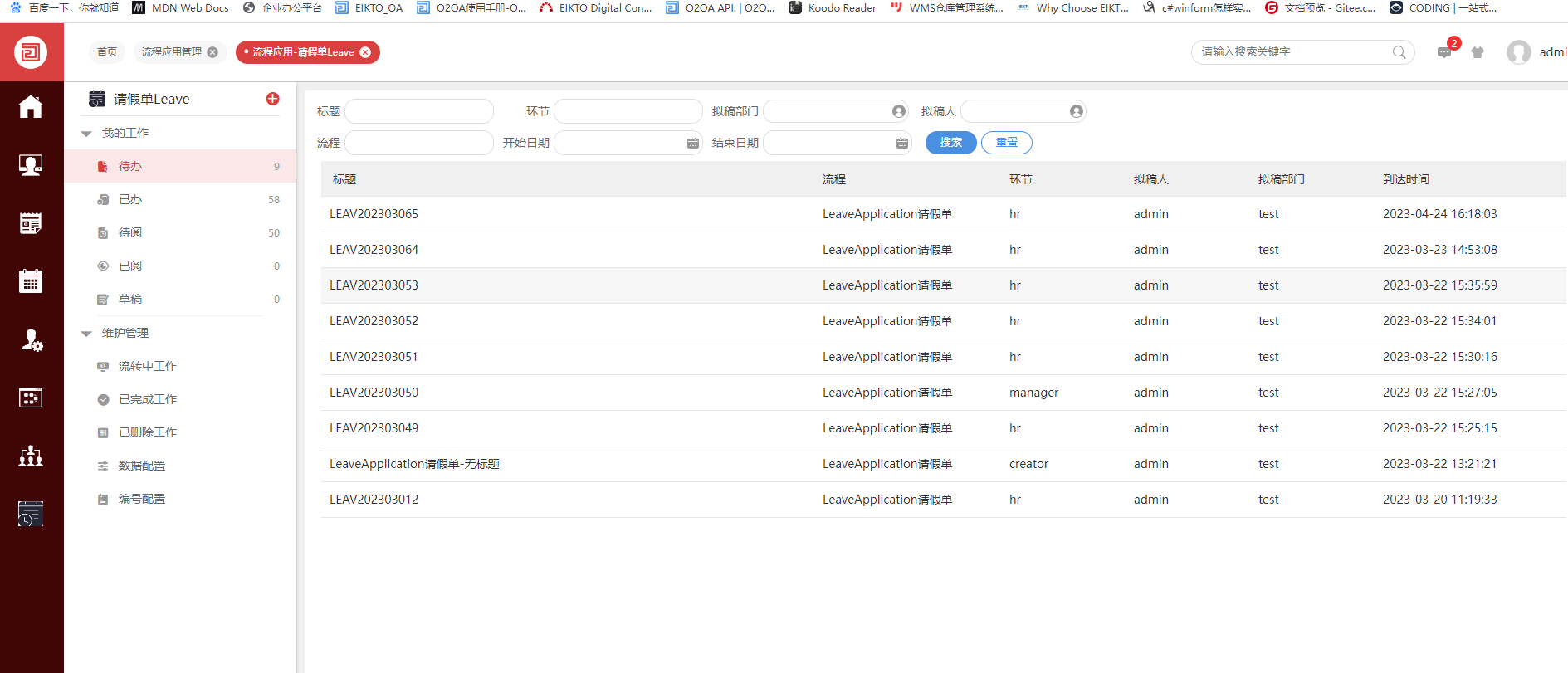Viewport: 1568px width, 673px height.
Task: Click the 到达时间 column header
Action: coord(1406,179)
